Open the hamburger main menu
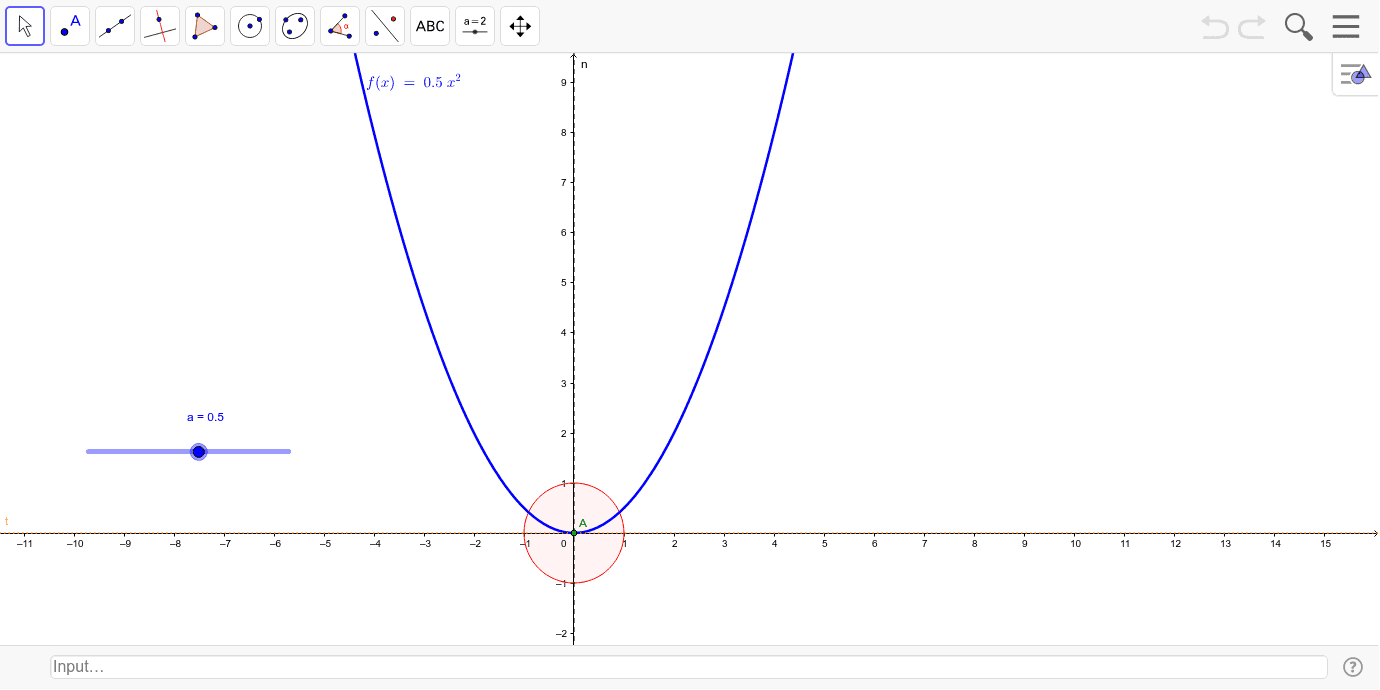 coord(1346,27)
